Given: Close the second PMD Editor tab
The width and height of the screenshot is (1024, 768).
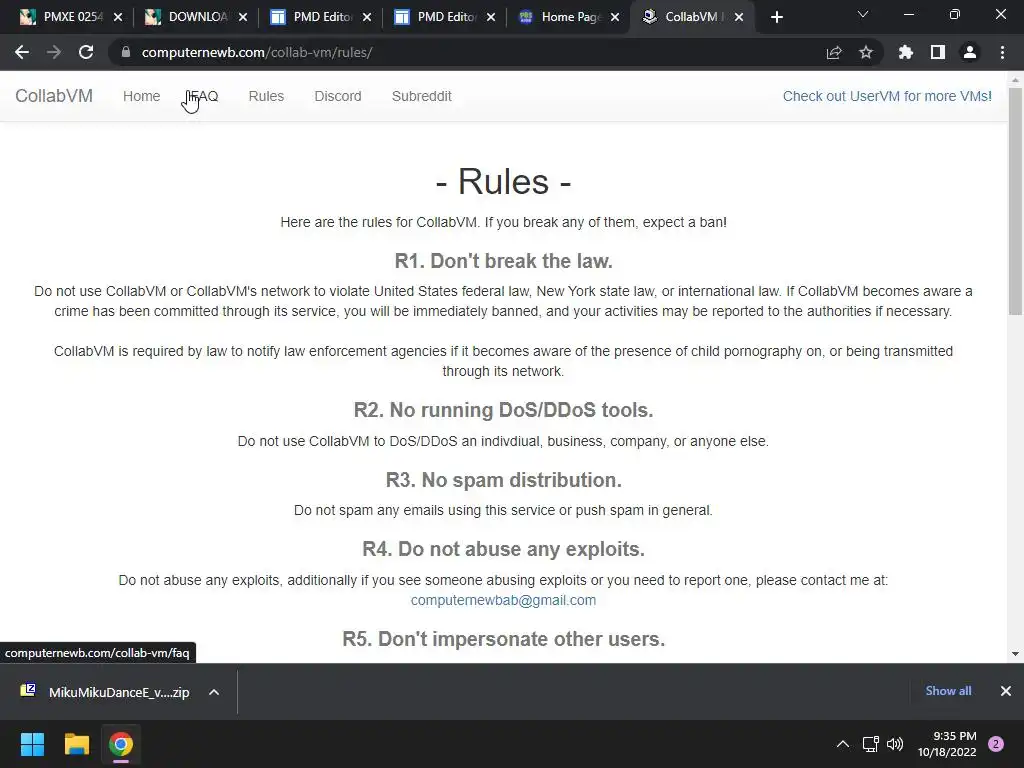Looking at the screenshot, I should 491,17.
